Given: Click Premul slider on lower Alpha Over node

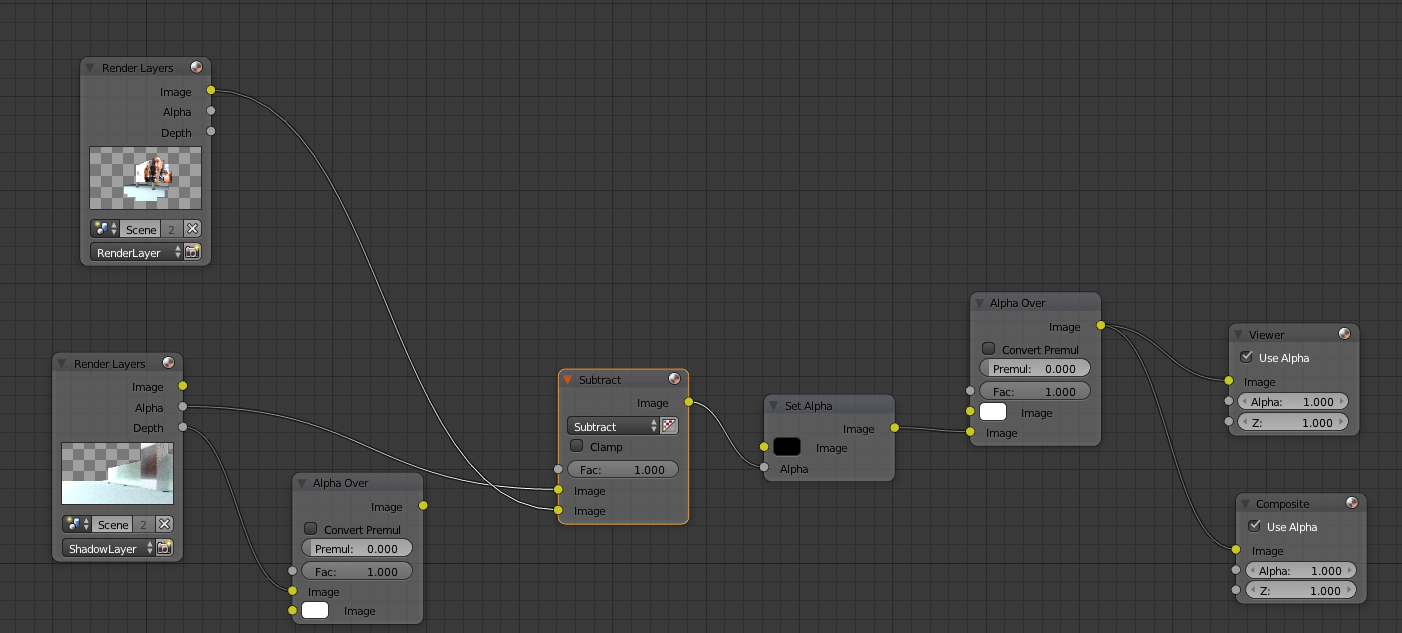Looking at the screenshot, I should point(357,548).
